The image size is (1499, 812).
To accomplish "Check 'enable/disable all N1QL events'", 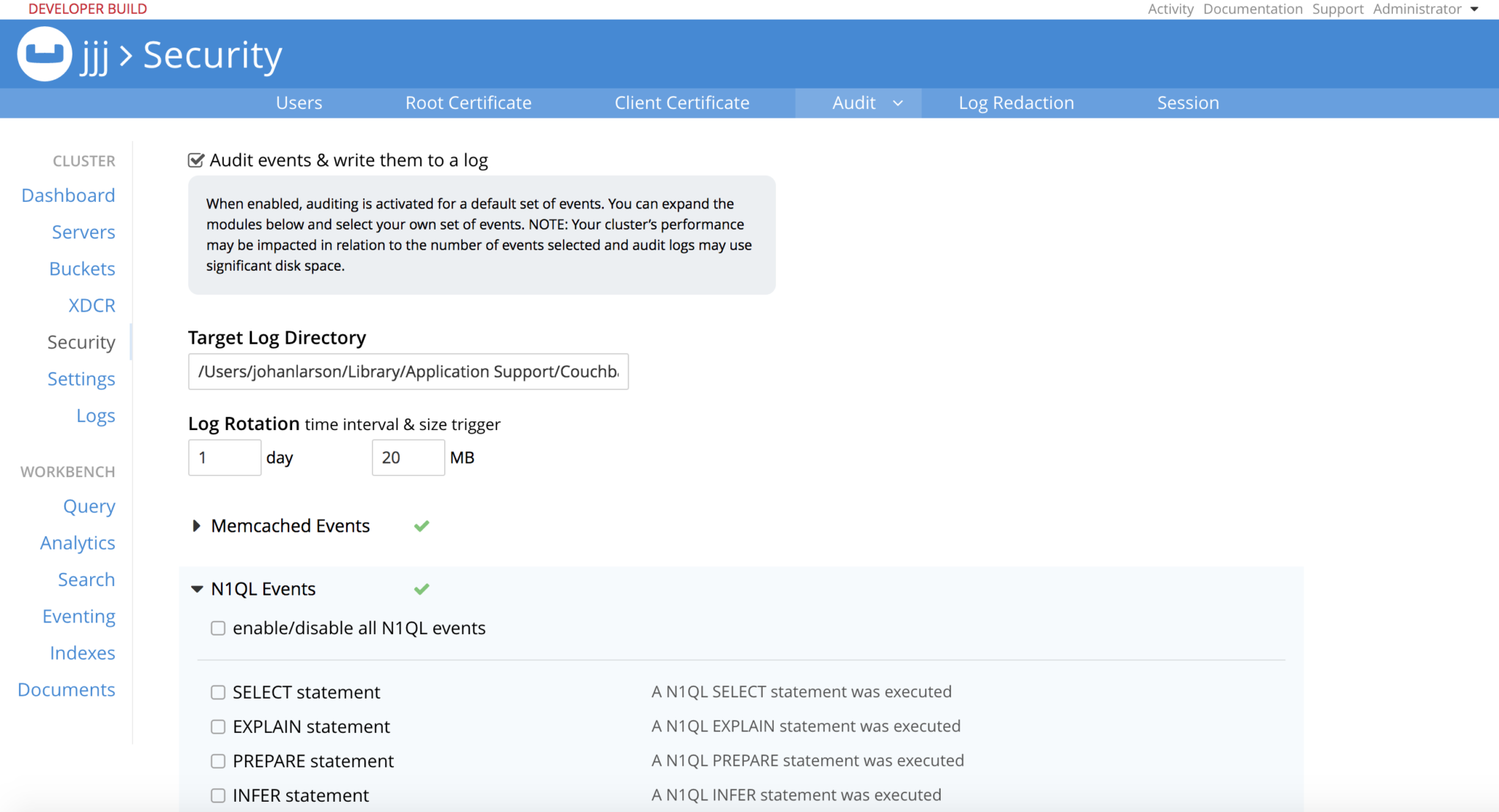I will (217, 628).
